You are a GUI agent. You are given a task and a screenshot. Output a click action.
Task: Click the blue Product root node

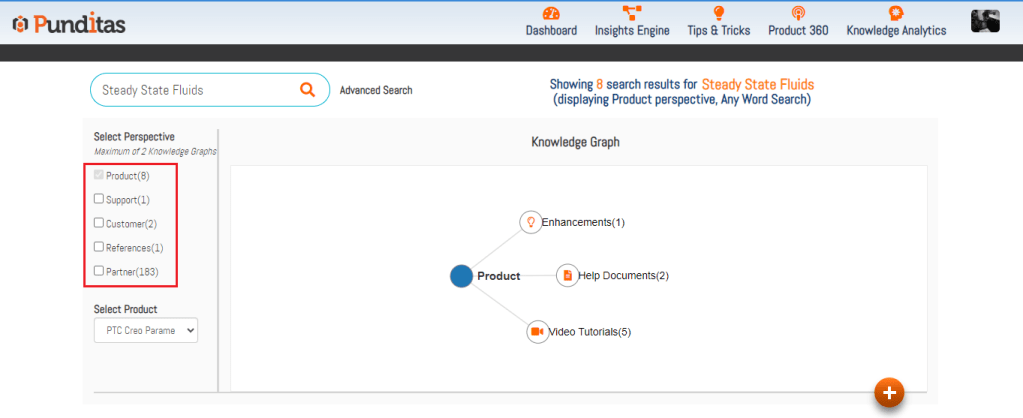[x=461, y=276]
